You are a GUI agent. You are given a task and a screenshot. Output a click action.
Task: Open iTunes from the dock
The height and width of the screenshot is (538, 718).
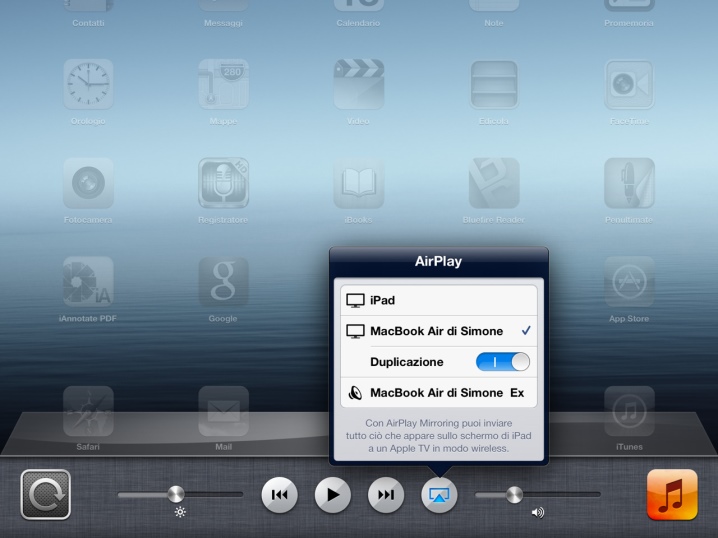tap(629, 411)
